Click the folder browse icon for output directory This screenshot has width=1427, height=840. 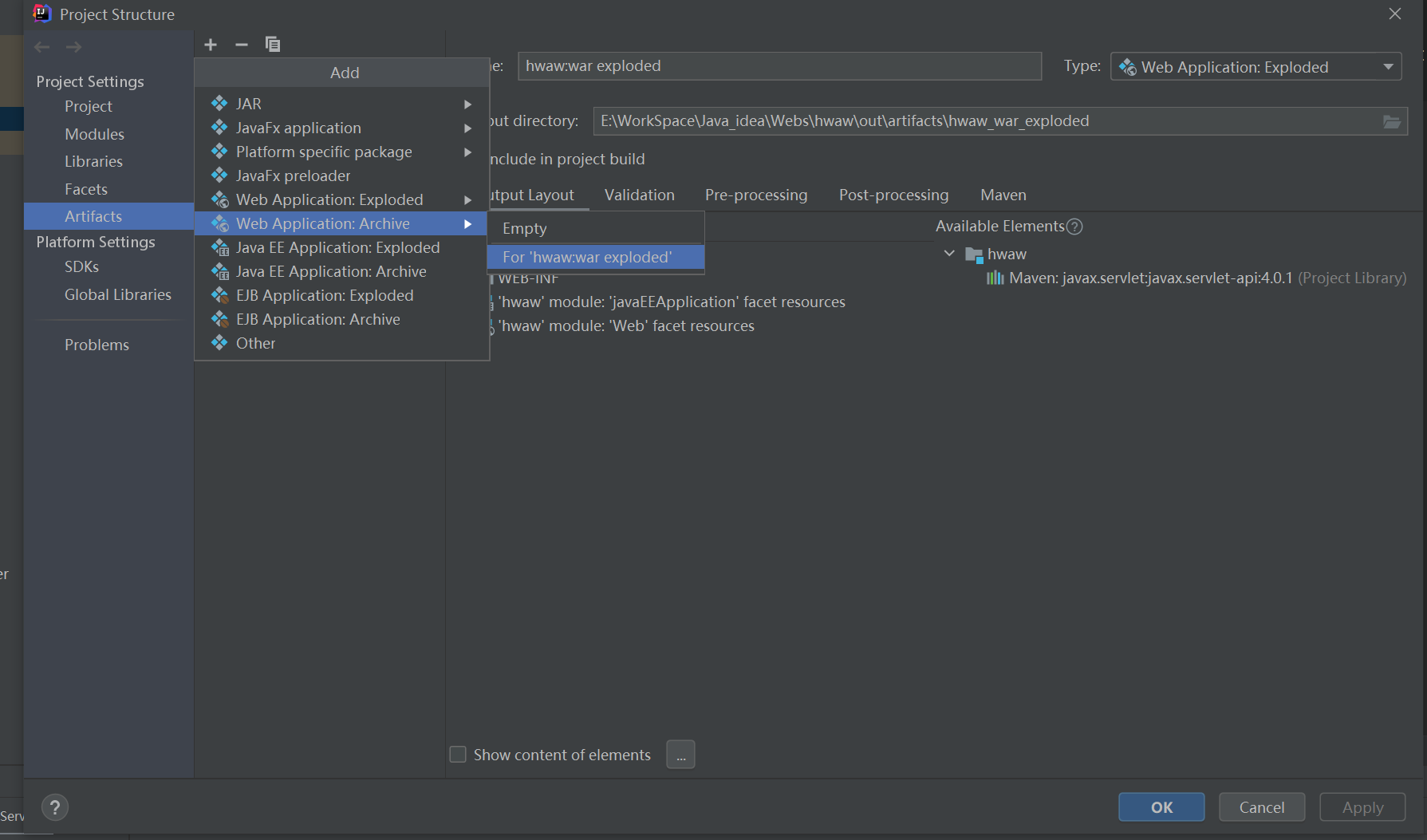coord(1391,121)
